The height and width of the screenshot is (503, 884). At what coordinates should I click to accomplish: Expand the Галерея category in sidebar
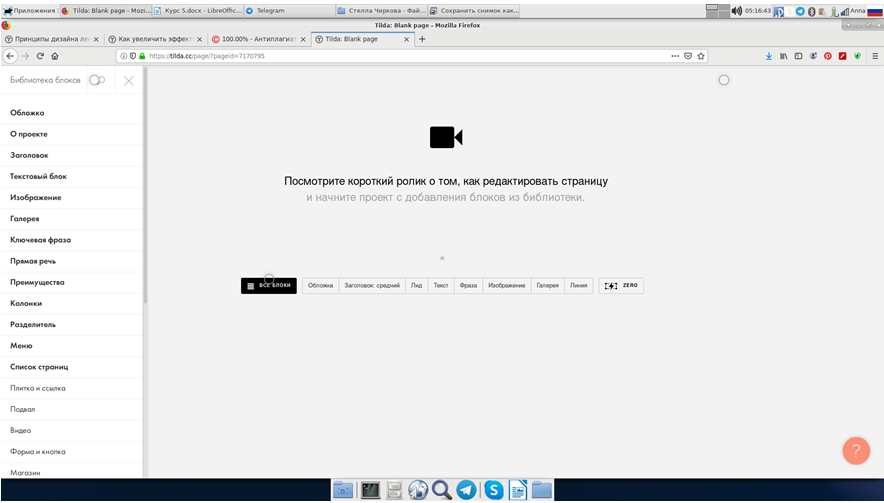click(x=25, y=219)
